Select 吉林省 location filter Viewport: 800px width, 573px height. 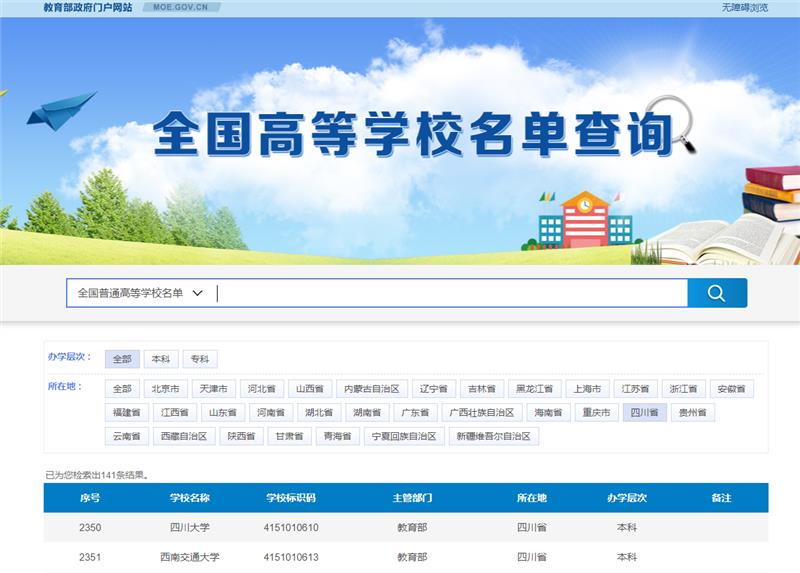(482, 389)
